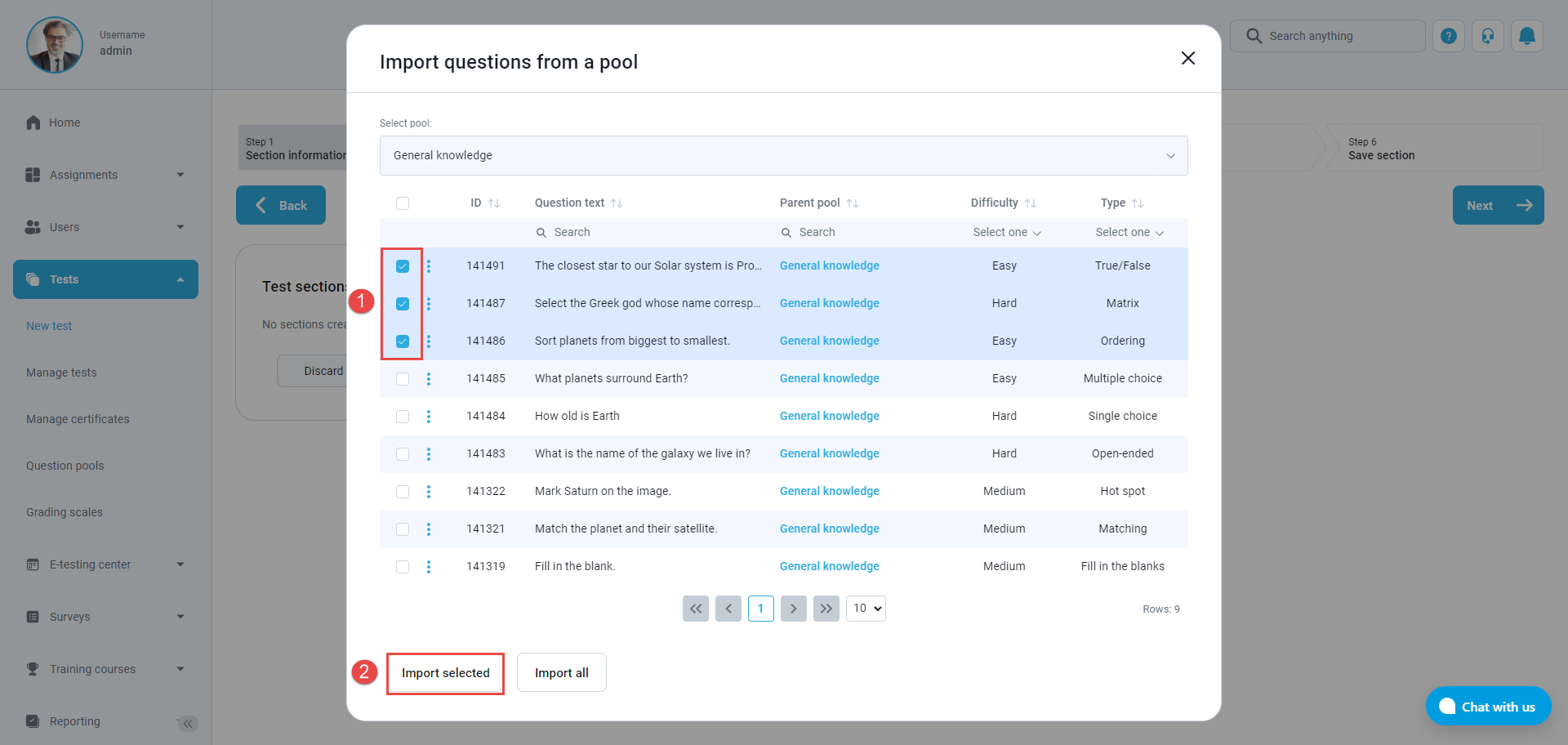Toggle the select-all header checkbox
The image size is (1568, 745).
403,203
